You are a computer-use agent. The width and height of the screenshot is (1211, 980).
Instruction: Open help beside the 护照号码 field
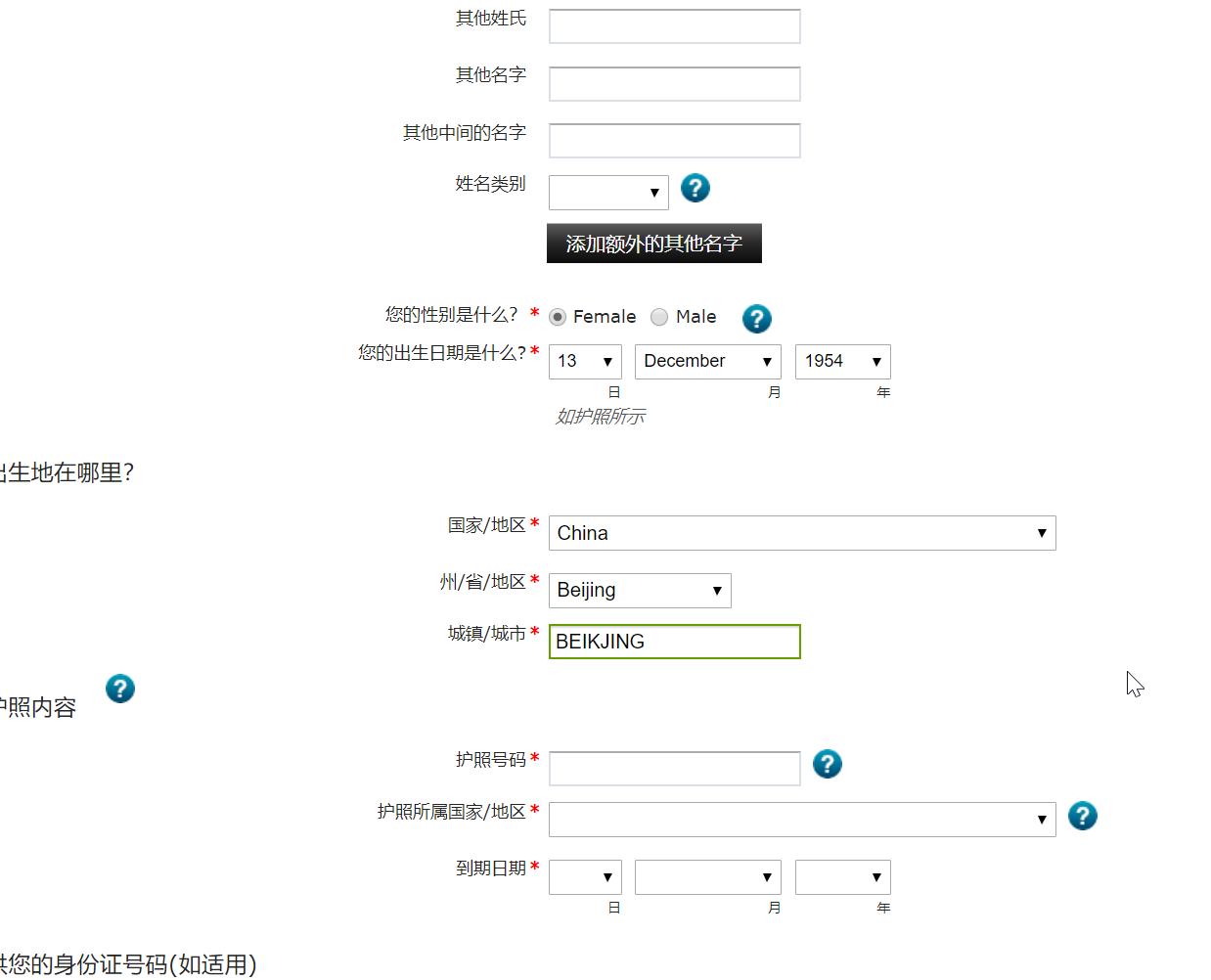[827, 765]
